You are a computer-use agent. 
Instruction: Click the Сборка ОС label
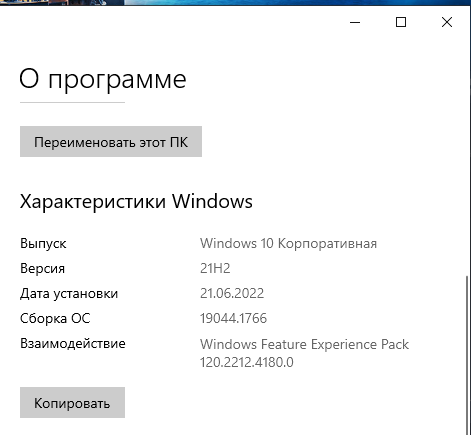pos(55,318)
